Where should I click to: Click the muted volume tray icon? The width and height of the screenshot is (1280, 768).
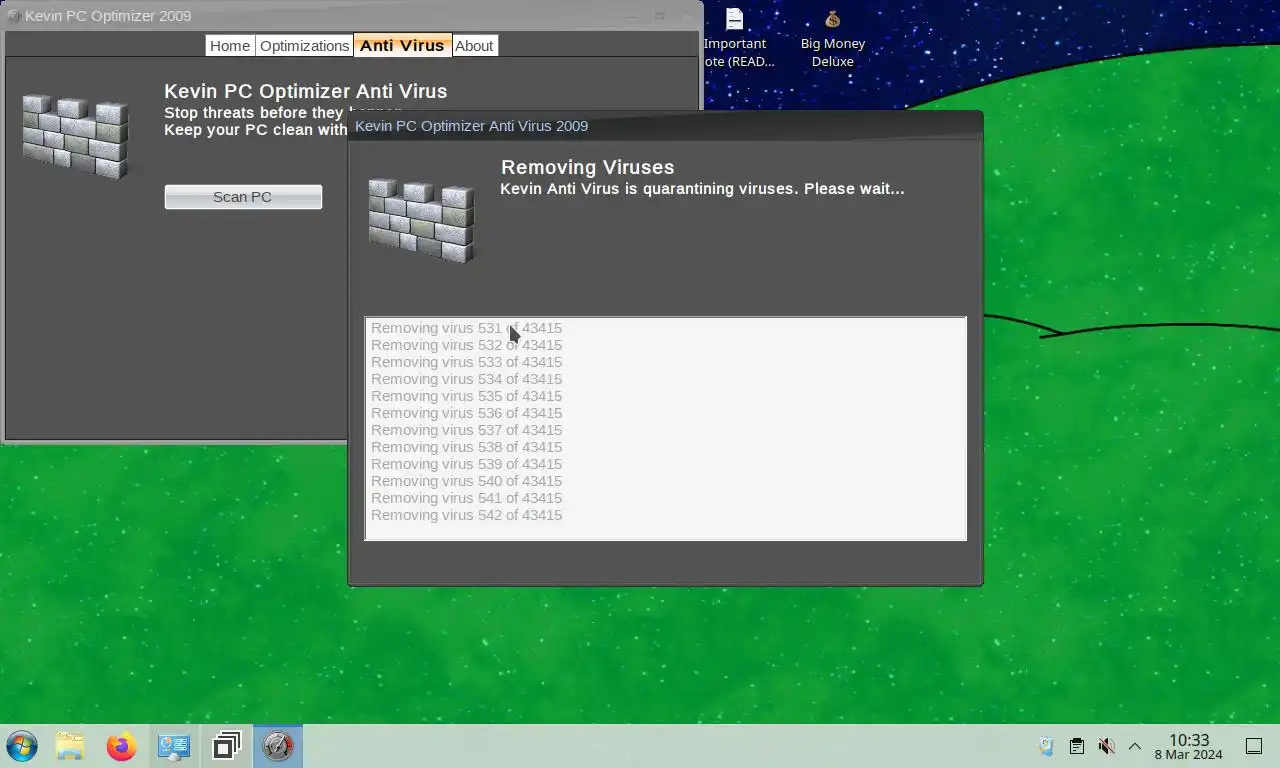click(x=1106, y=746)
